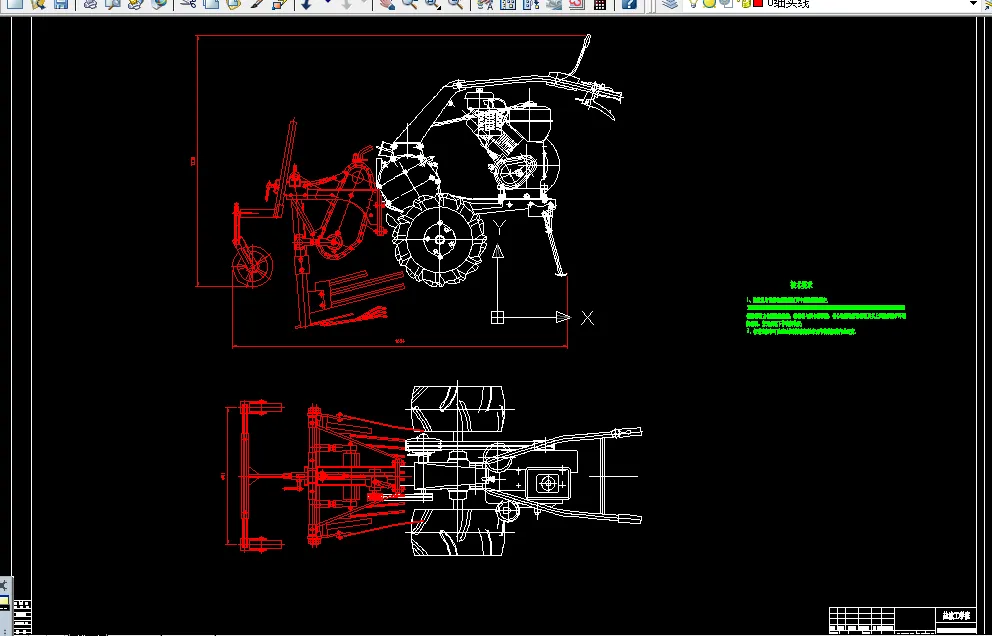Open the Zoom Window flyout

pyautogui.click(x=433, y=4)
